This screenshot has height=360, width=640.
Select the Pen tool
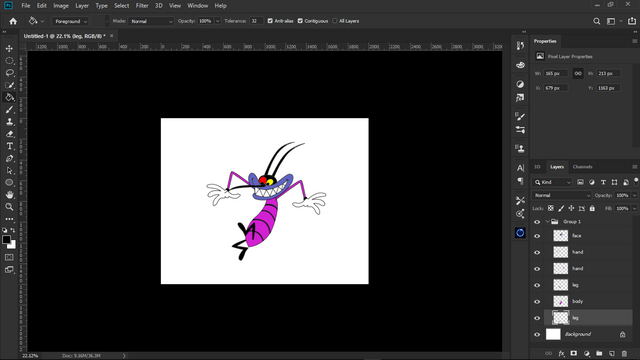pyautogui.click(x=9, y=158)
